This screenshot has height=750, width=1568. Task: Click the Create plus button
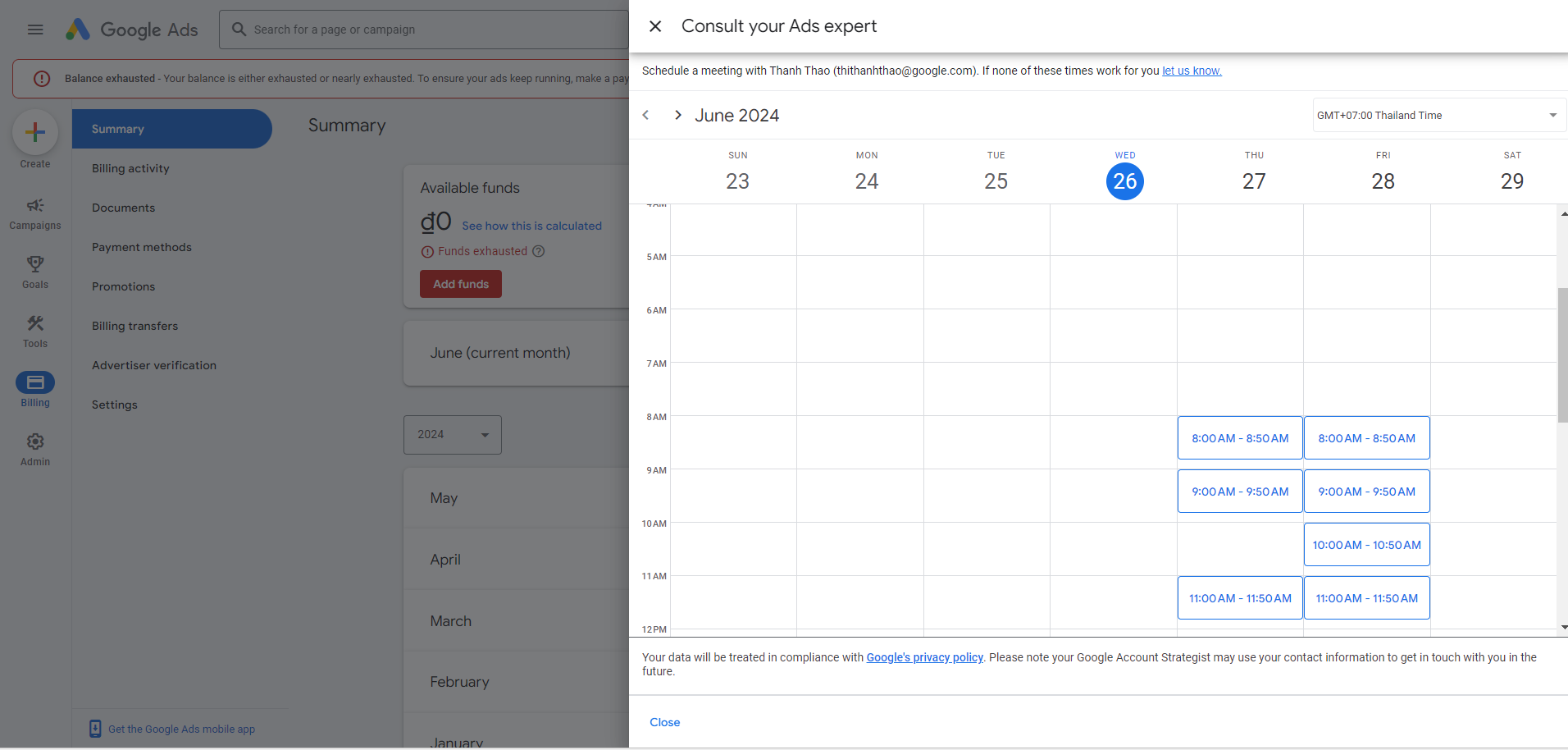[x=35, y=132]
